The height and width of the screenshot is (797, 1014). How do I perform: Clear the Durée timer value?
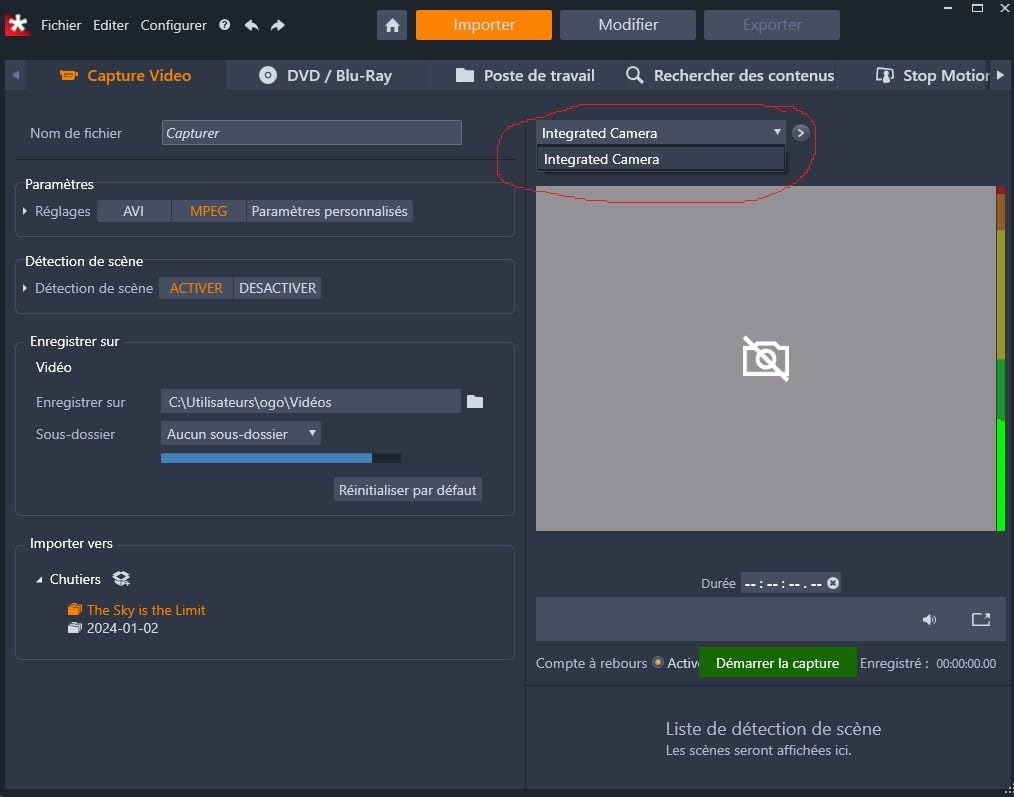pos(834,583)
